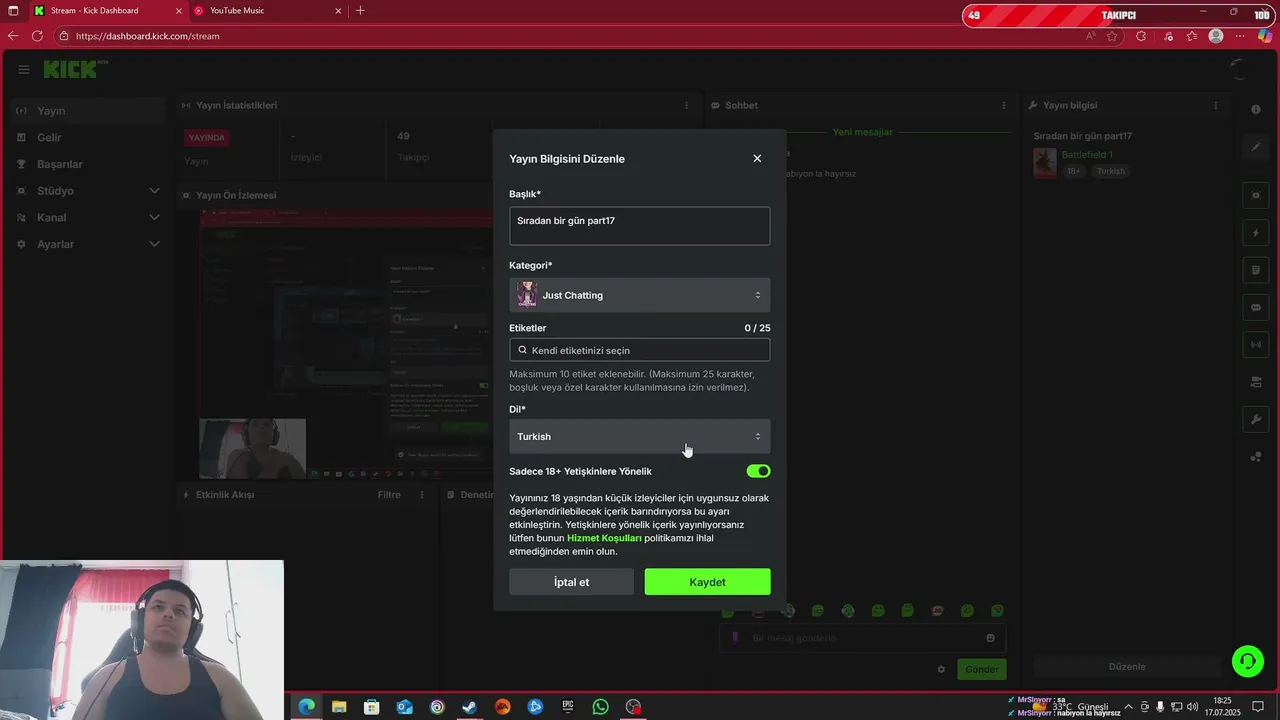Viewport: 1280px width, 720px height.
Task: Toggle the Sadece 18+ Yetişkinlere Yönelik switch
Action: [758, 471]
